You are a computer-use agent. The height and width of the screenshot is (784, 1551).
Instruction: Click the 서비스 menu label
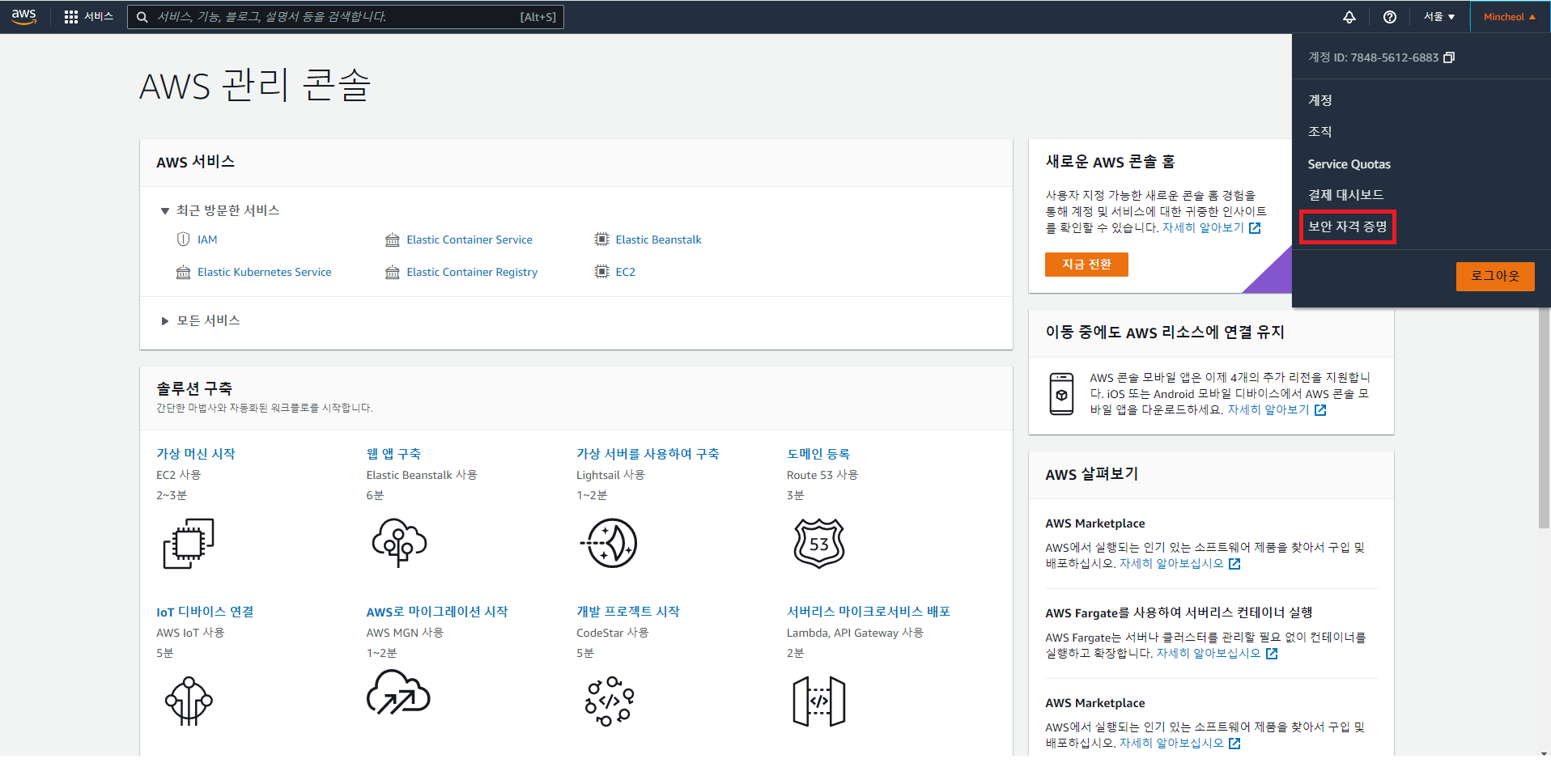click(99, 17)
